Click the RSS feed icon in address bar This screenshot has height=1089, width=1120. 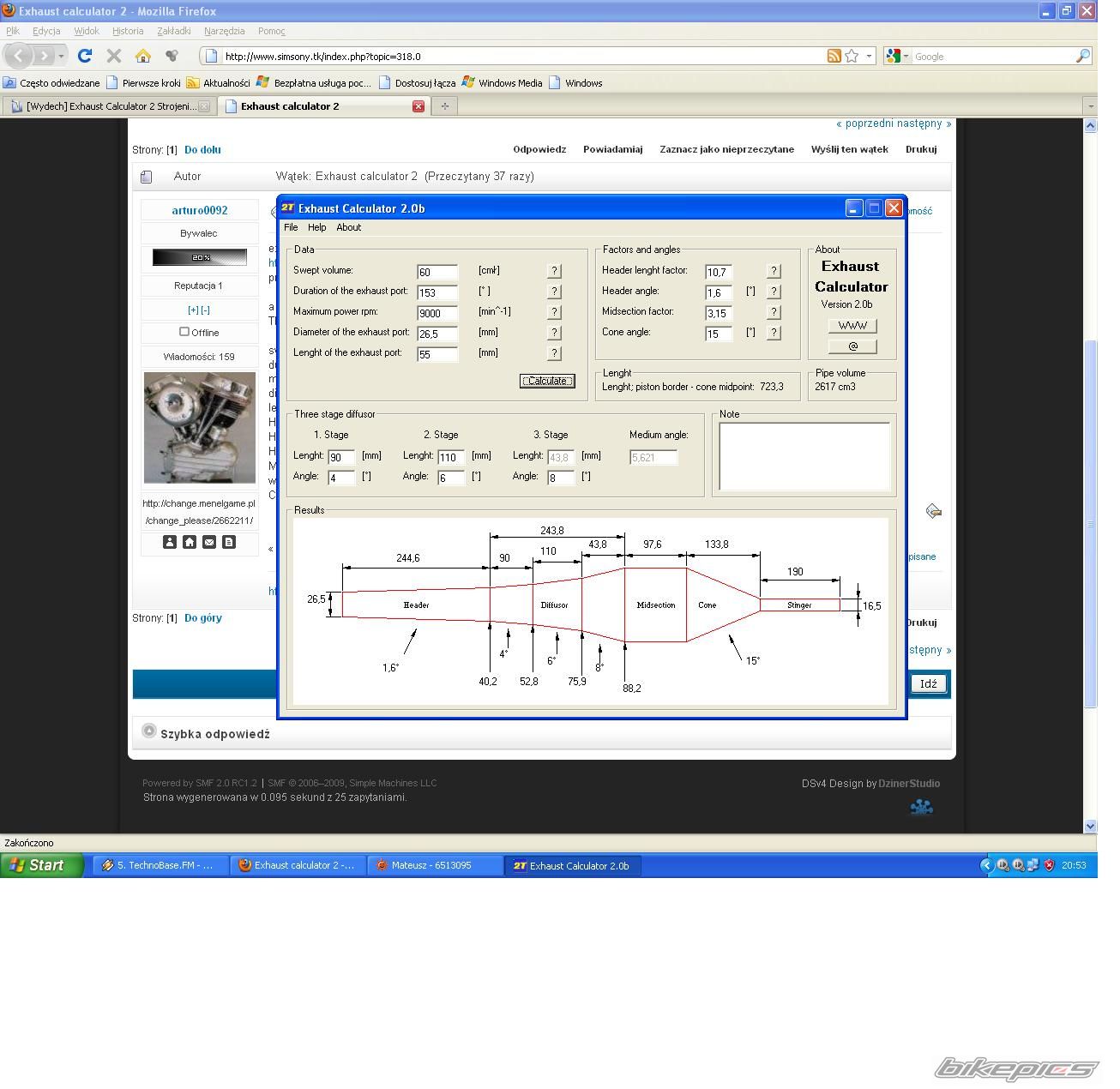(834, 56)
